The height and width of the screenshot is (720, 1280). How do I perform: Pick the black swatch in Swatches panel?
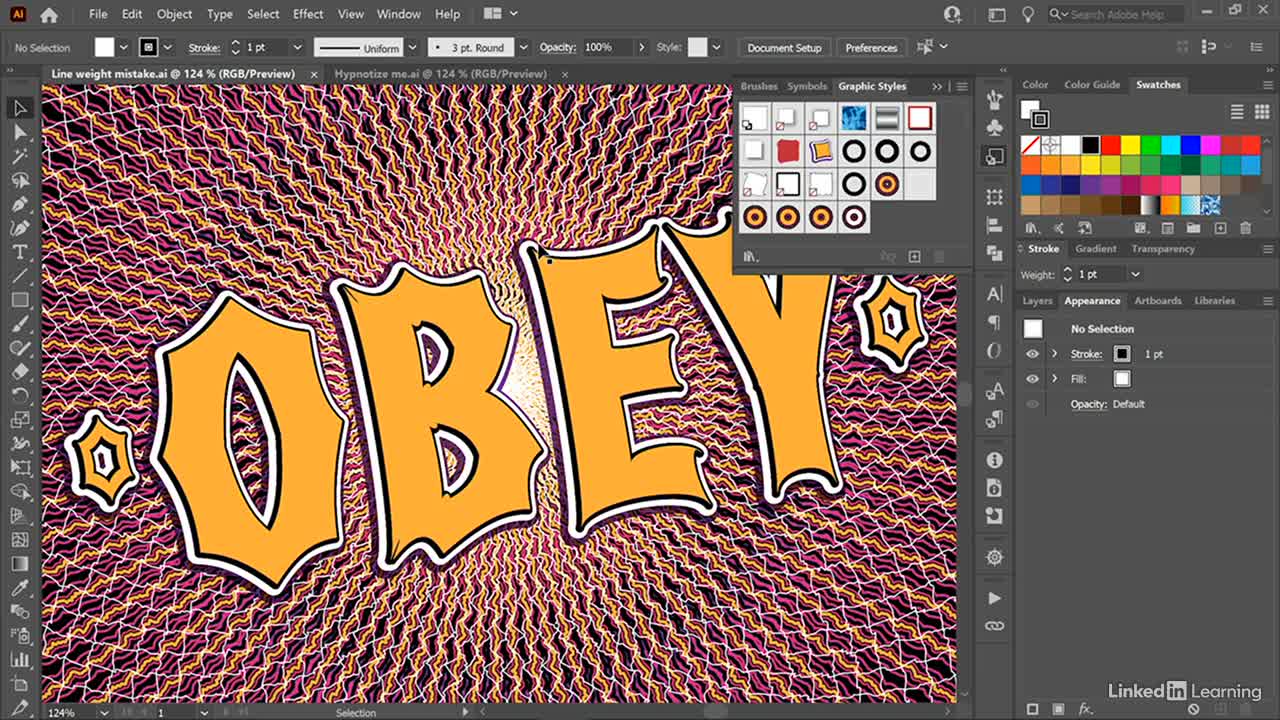click(1090, 145)
